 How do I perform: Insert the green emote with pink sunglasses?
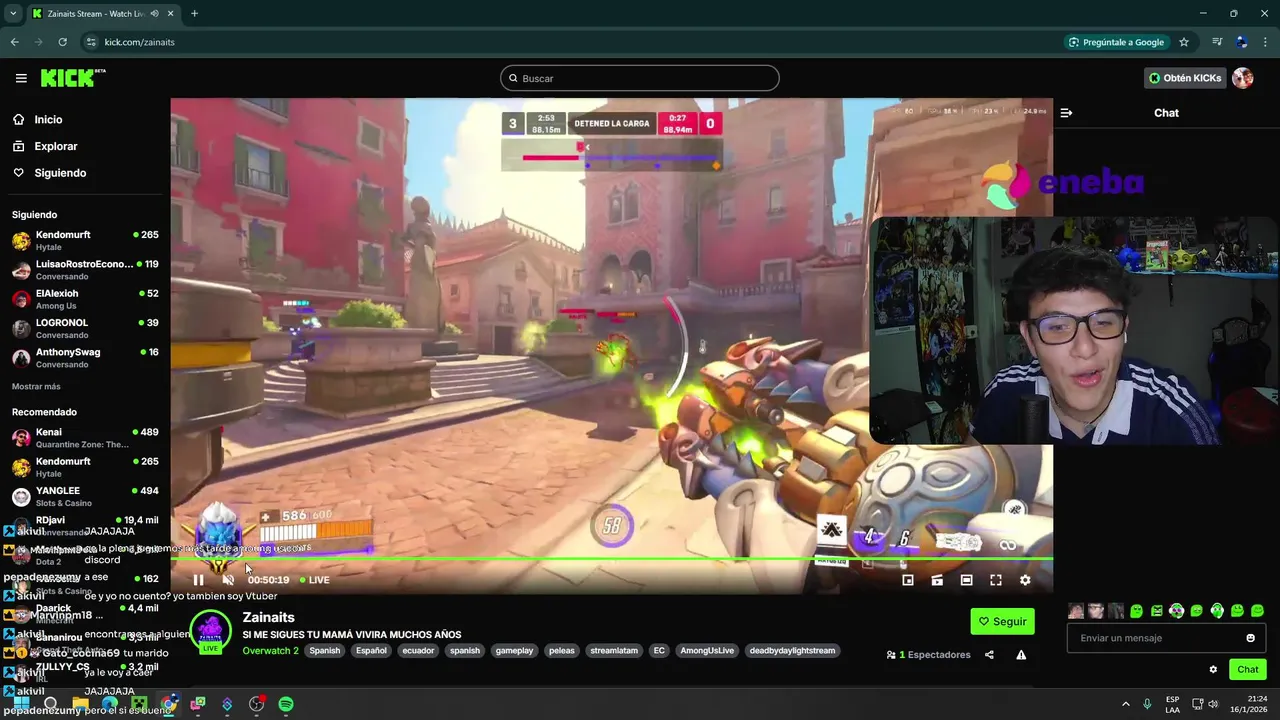1177,611
